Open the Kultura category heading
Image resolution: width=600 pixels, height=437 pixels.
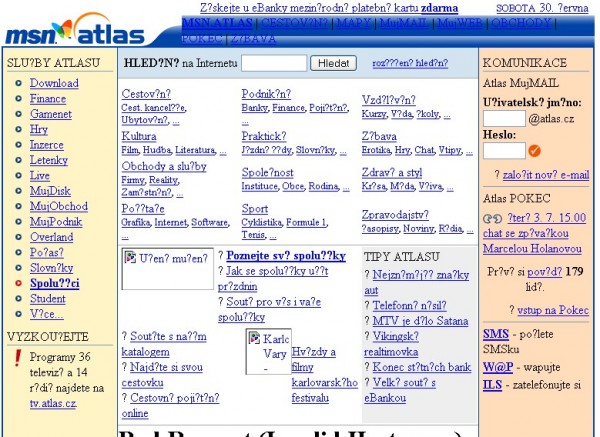(139, 136)
